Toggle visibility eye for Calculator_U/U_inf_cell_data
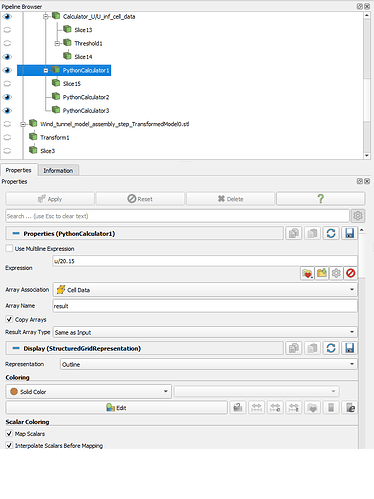The height and width of the screenshot is (499, 374). (7, 16)
